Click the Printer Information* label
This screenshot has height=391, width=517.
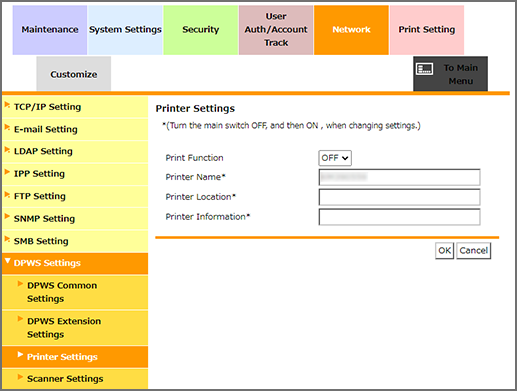(x=208, y=217)
